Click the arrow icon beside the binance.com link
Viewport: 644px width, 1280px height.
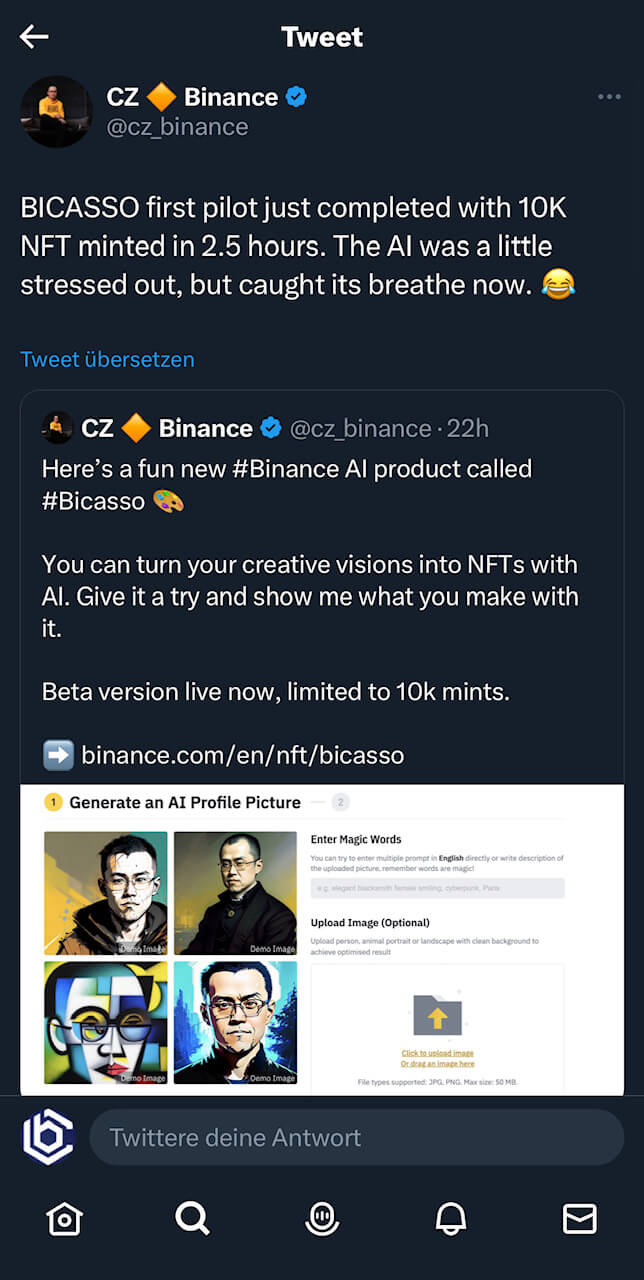coord(58,755)
